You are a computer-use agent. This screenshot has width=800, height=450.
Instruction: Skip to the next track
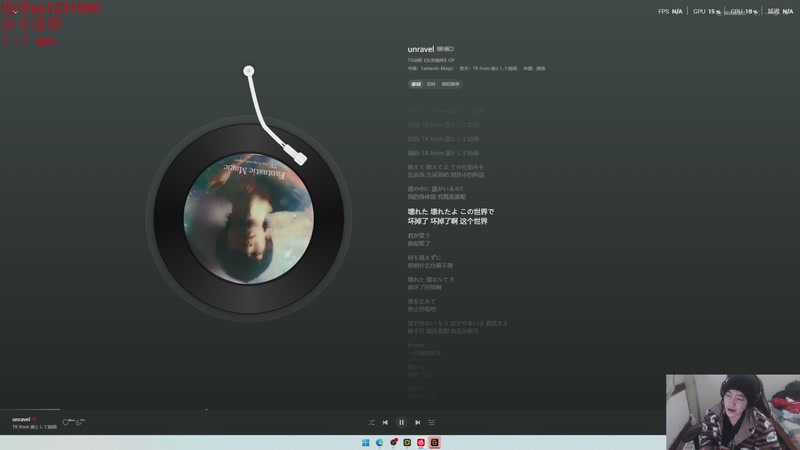click(x=417, y=422)
